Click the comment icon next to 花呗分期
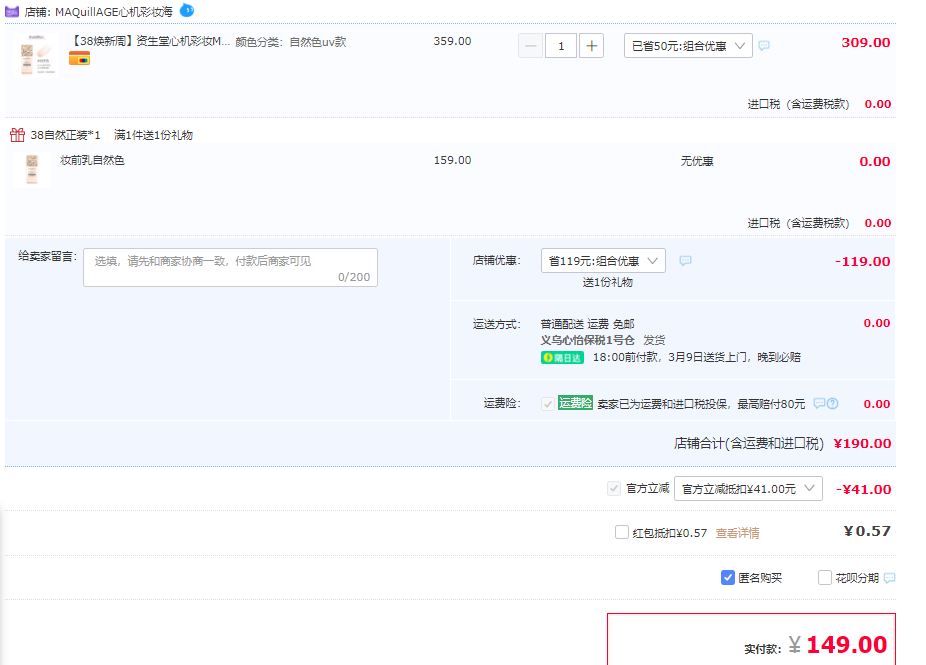Screen dimensions: 926x665 pyautogui.click(x=889, y=578)
